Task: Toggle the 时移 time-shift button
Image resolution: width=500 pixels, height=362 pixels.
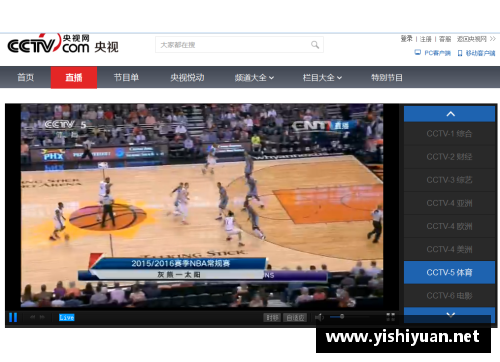Action: pyautogui.click(x=272, y=318)
